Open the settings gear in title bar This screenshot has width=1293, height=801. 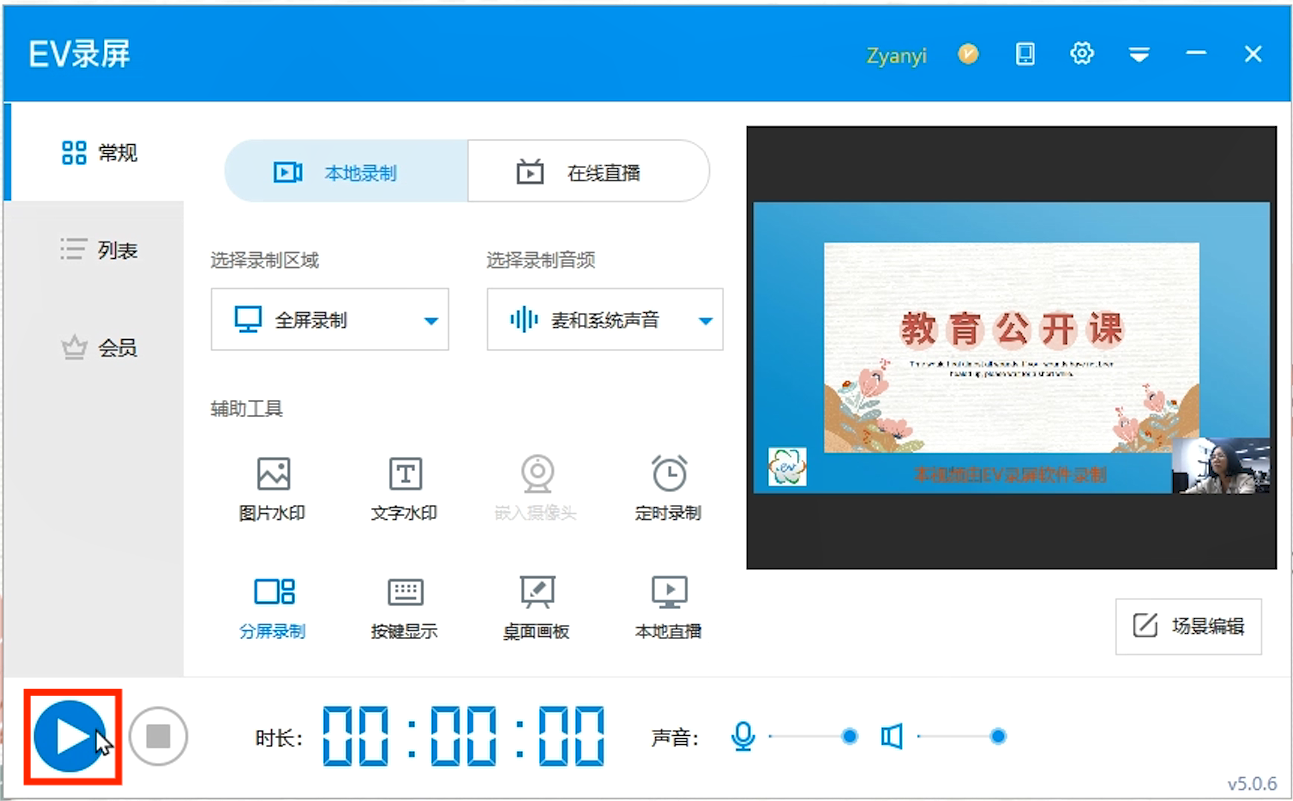point(1081,53)
